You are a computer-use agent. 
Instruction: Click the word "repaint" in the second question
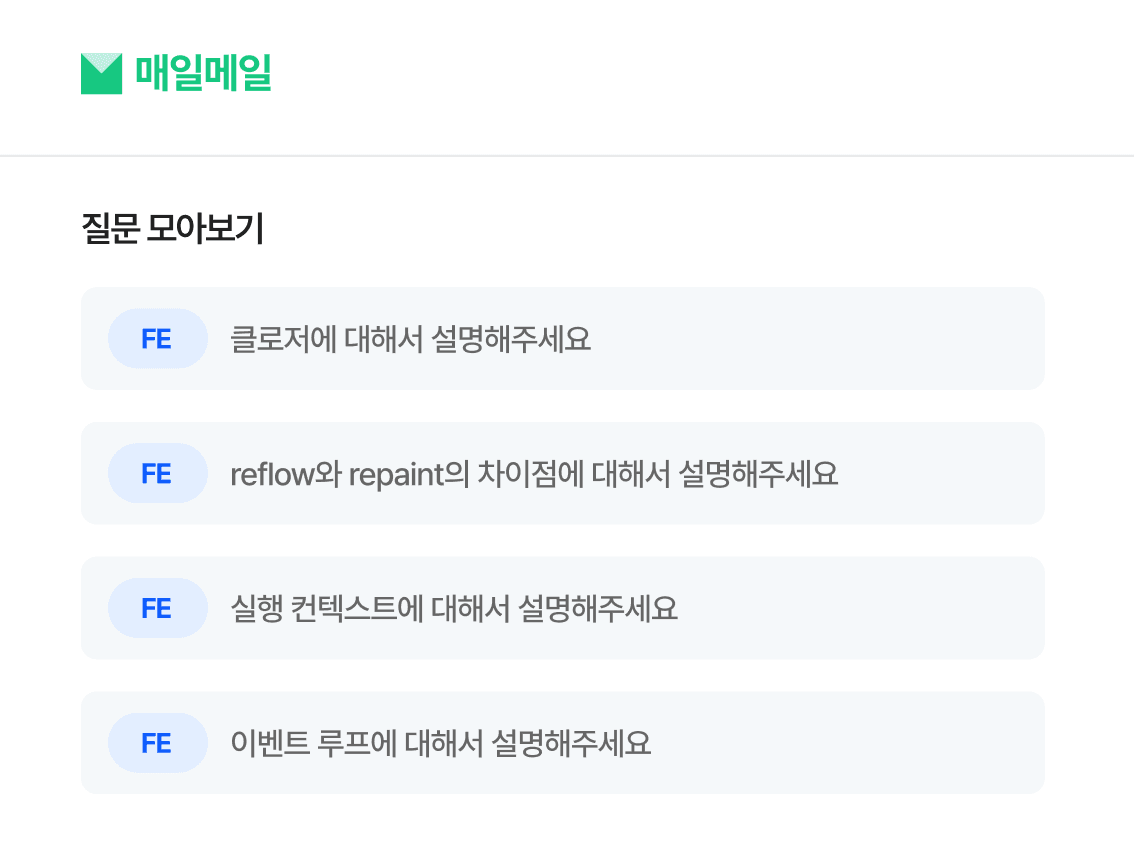click(x=395, y=474)
